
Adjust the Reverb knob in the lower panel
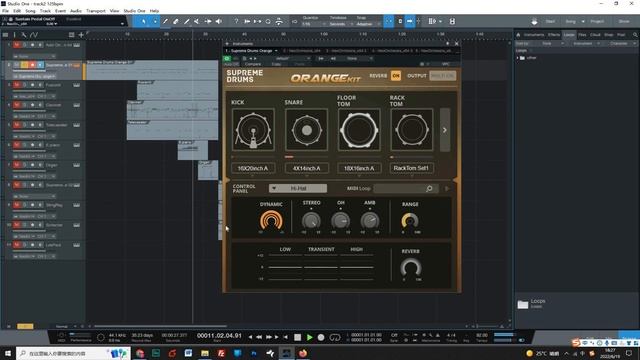coord(411,267)
